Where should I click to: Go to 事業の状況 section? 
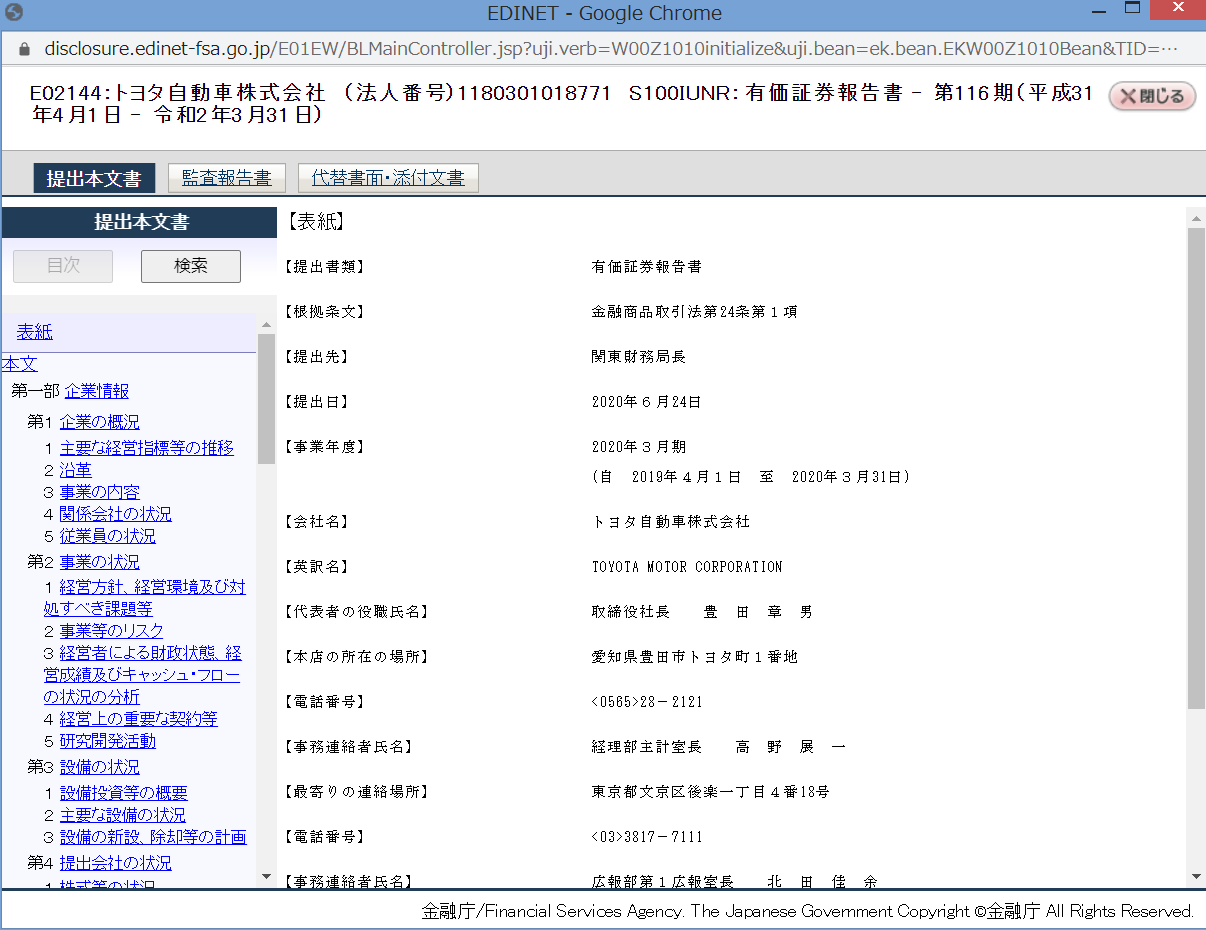click(x=100, y=562)
